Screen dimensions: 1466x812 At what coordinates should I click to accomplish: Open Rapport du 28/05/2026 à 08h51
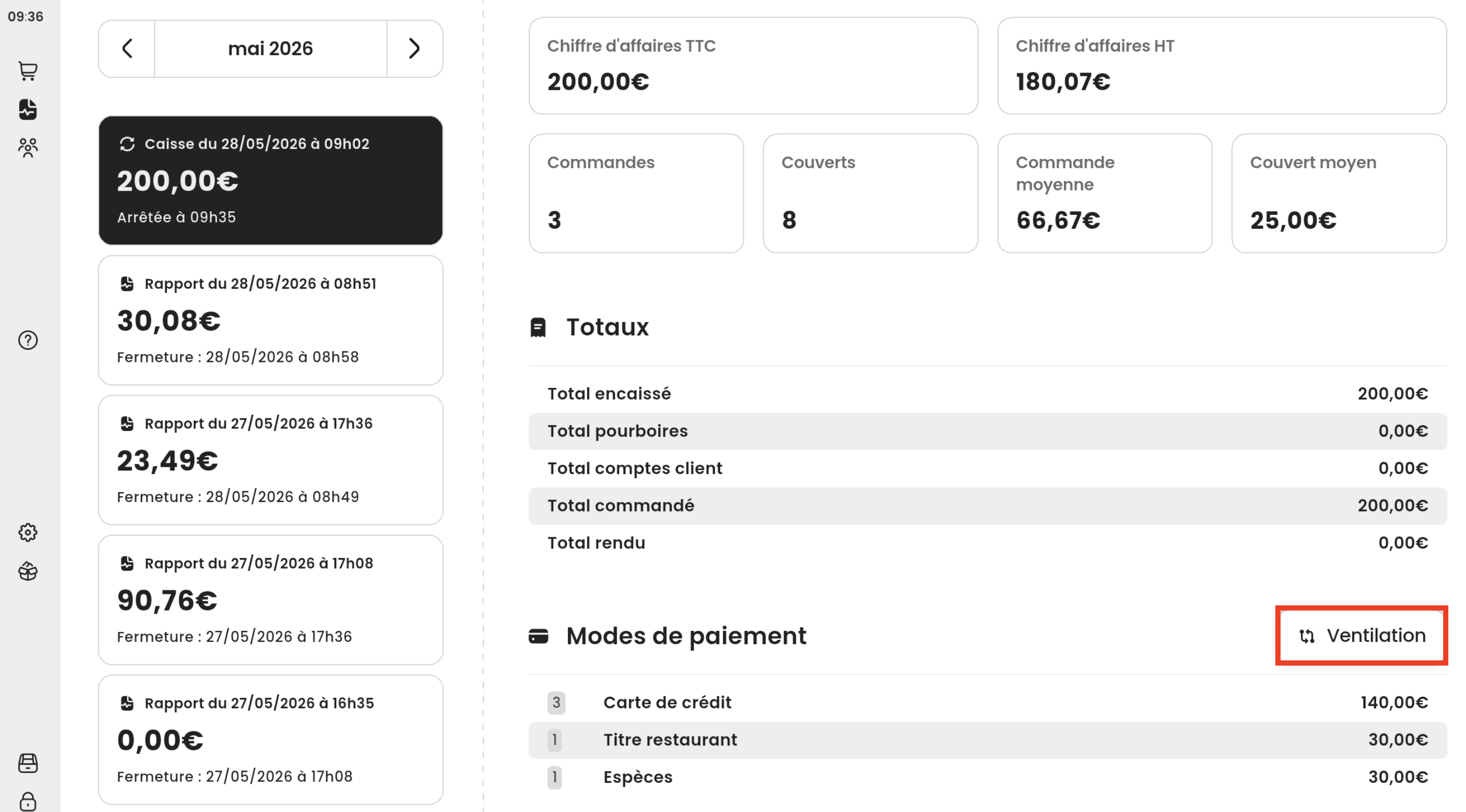270,321
